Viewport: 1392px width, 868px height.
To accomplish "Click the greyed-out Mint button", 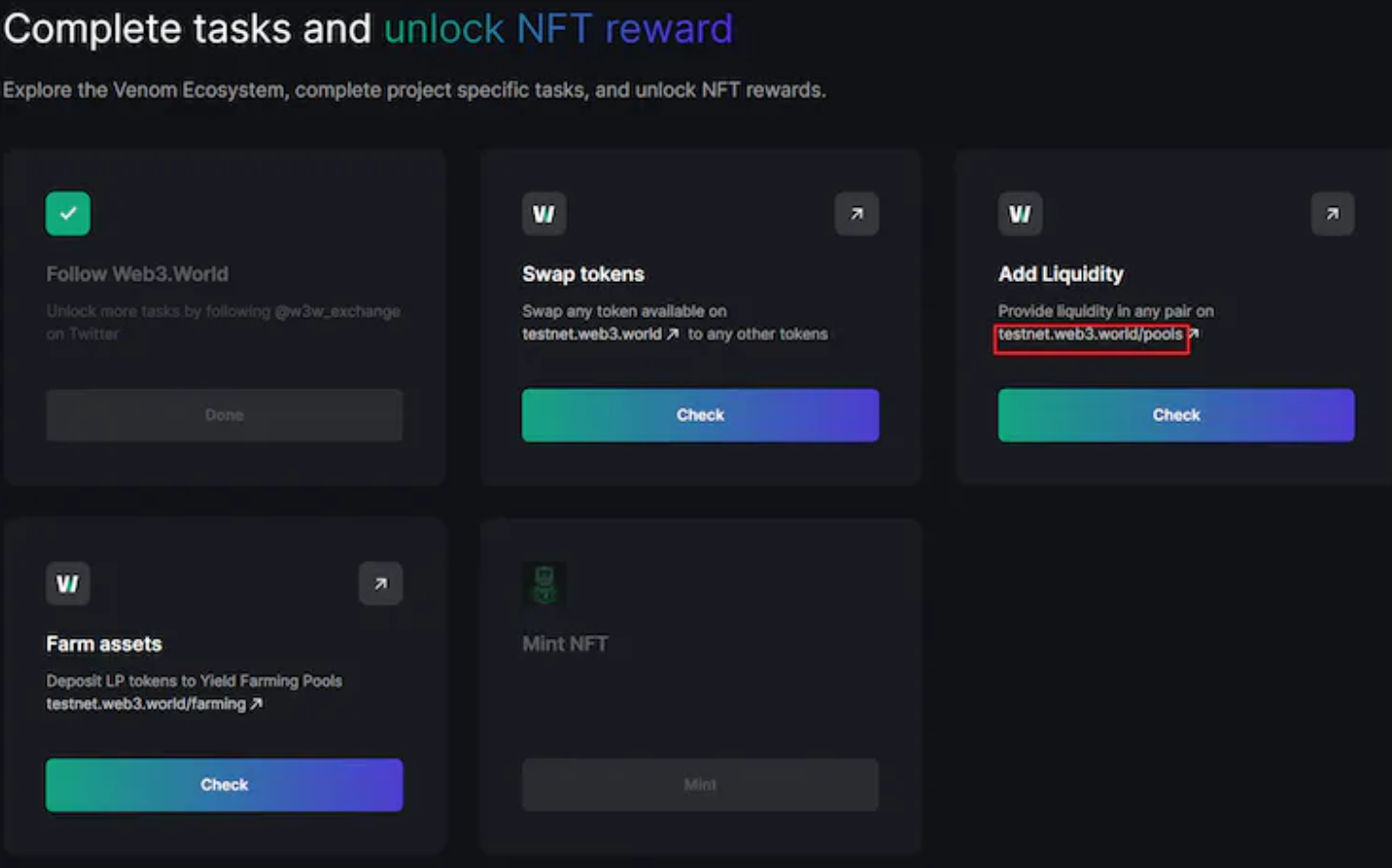I will pyautogui.click(x=700, y=784).
